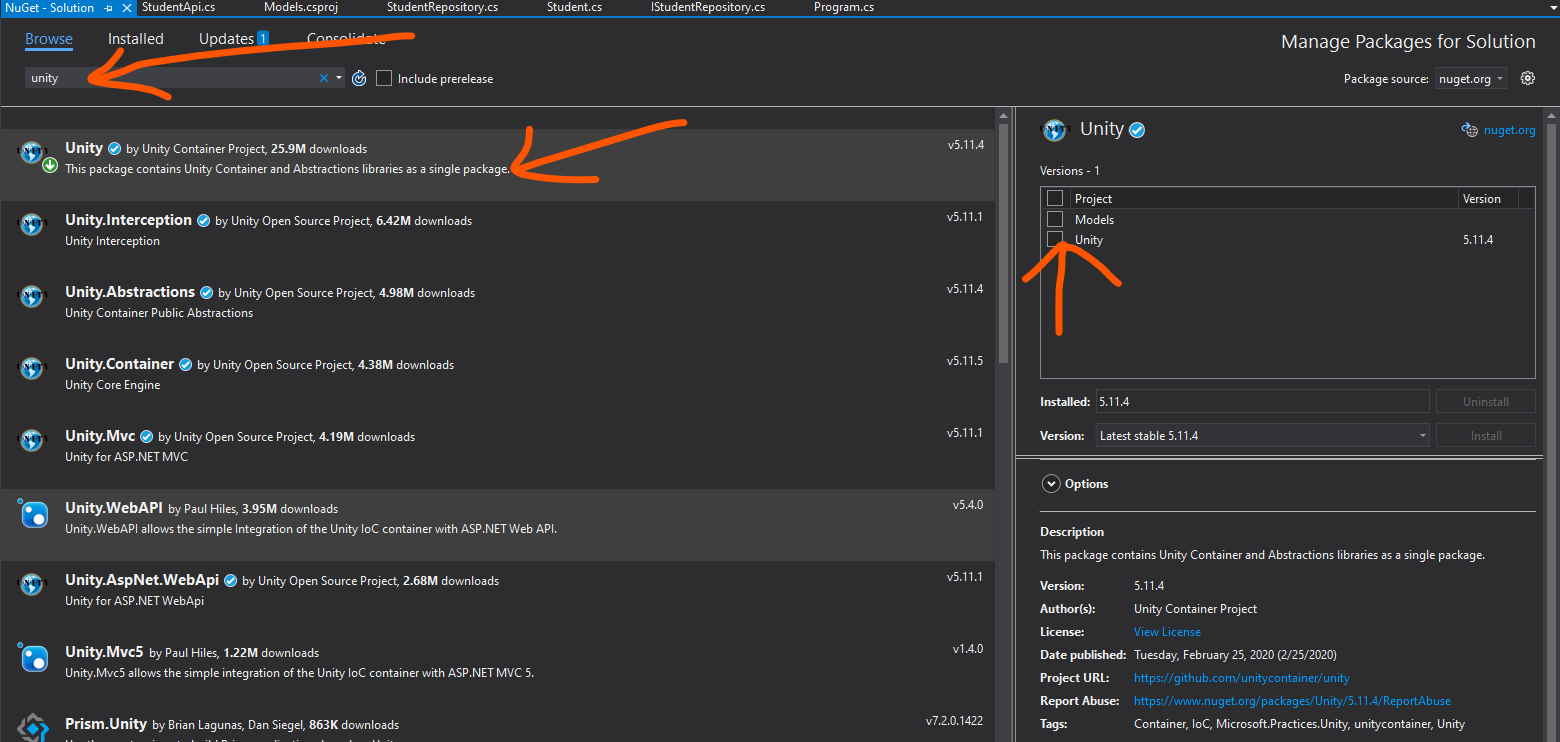Check the select-all Project header checkbox
The height and width of the screenshot is (742, 1560).
(1055, 198)
